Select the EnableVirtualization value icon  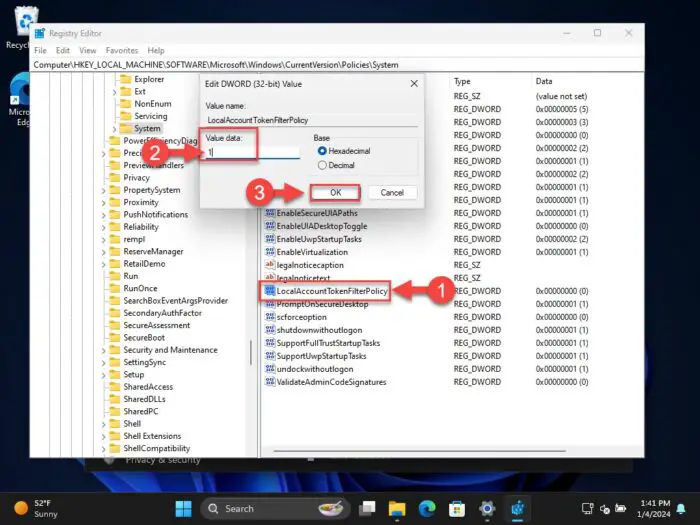tap(270, 252)
